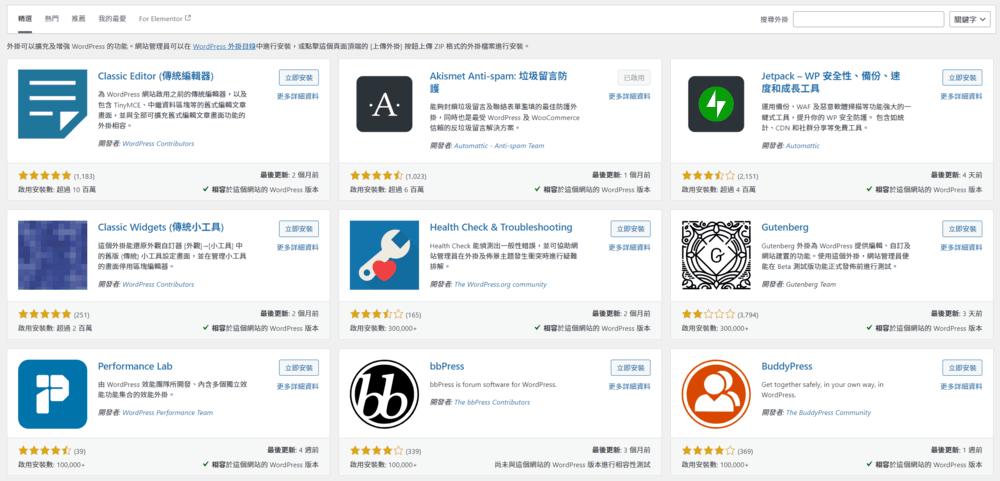This screenshot has width=1000, height=481.
Task: Switch to the 我的最愛 tab
Action: click(x=112, y=19)
